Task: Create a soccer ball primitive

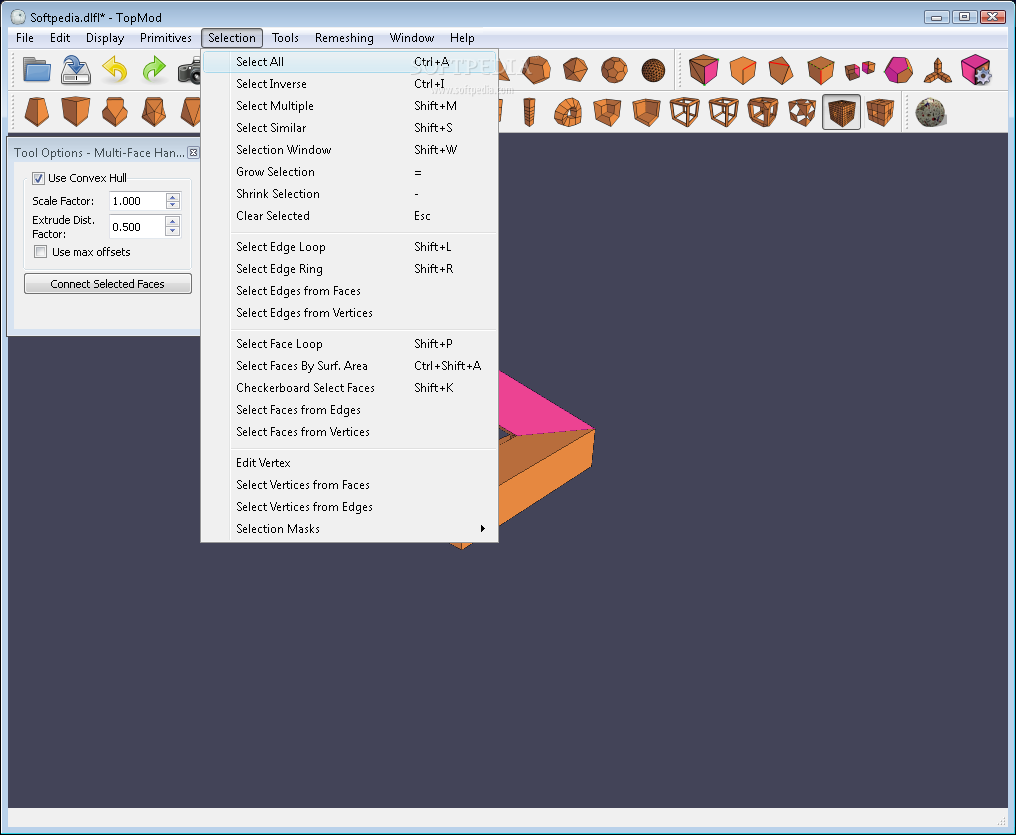Action: pyautogui.click(x=614, y=70)
